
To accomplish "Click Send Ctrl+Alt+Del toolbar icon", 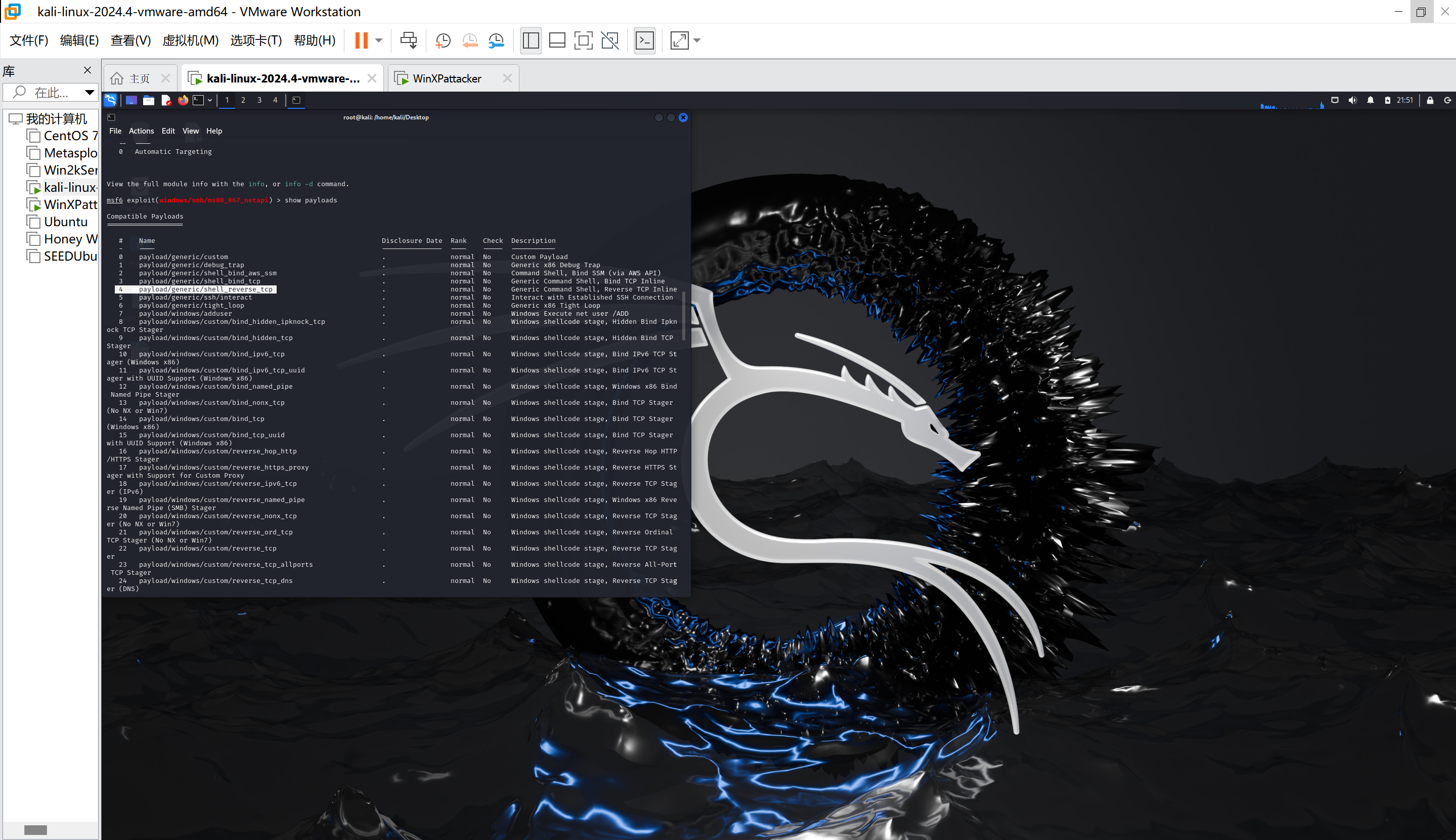I will 409,40.
